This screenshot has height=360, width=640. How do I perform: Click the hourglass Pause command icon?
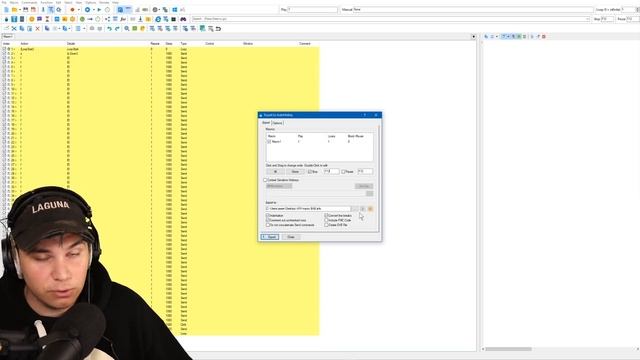click(47, 19)
